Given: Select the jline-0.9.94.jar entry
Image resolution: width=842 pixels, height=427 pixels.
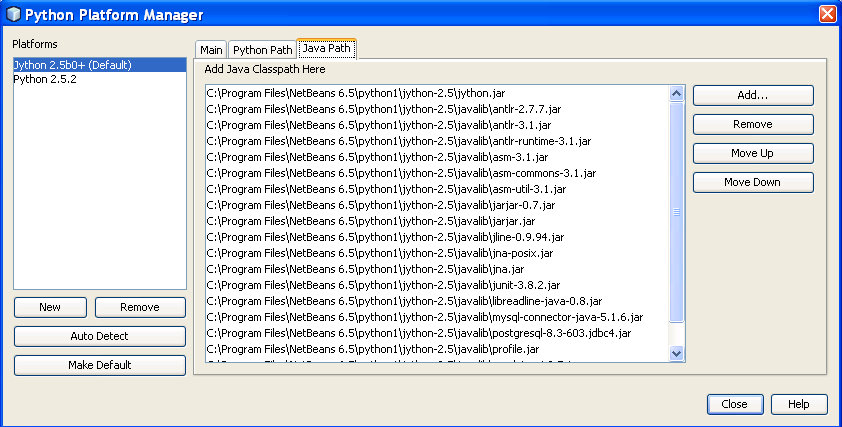Looking at the screenshot, I should click(437, 237).
